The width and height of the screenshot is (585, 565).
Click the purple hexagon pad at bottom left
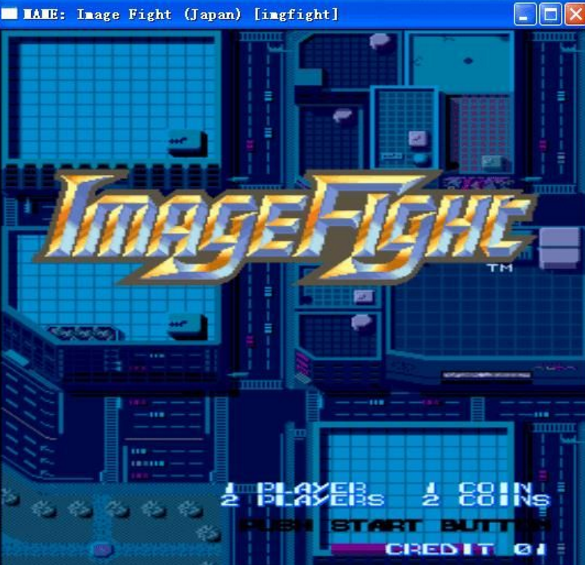coord(101,549)
